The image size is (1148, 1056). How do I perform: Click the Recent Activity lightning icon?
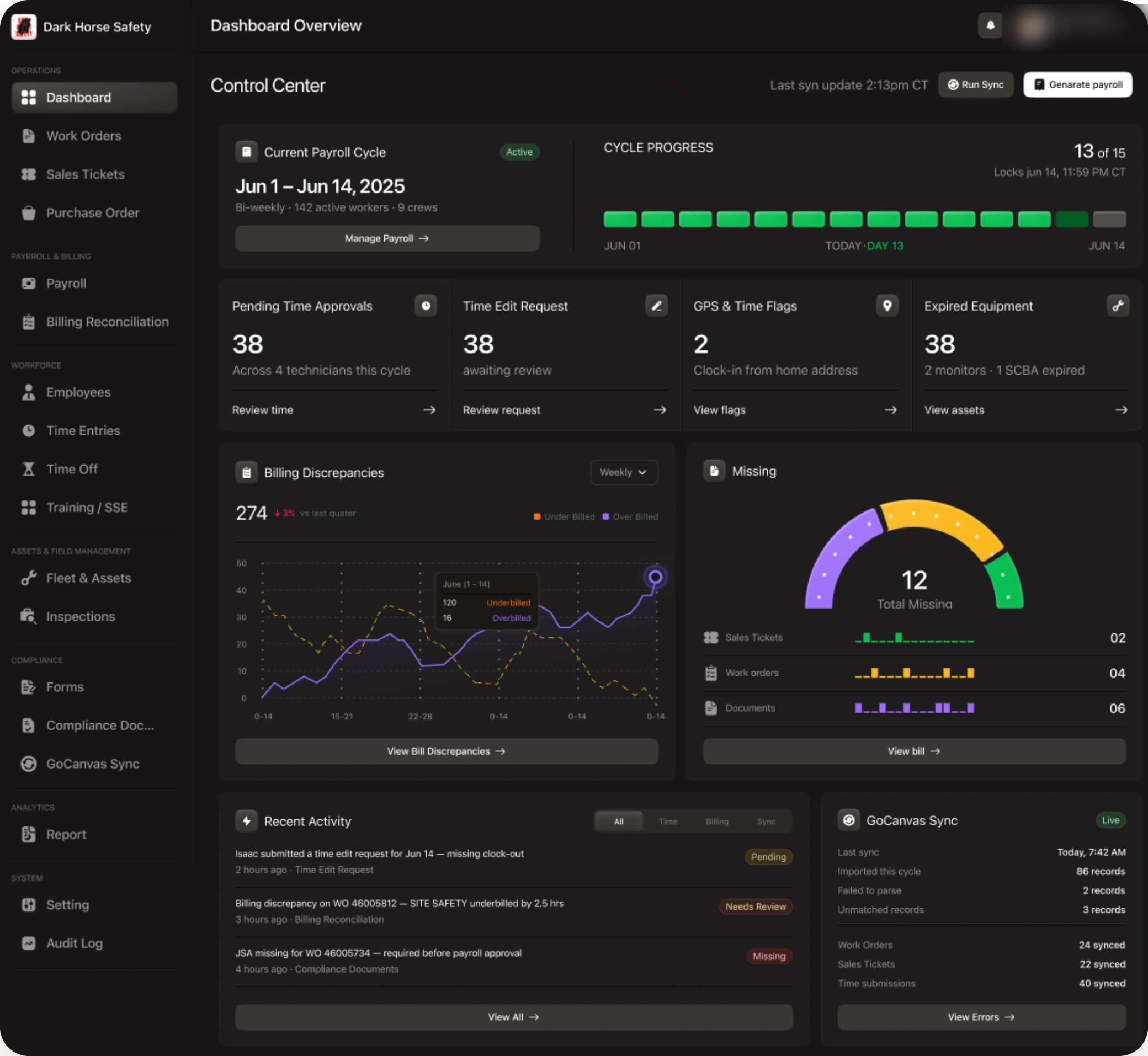tap(246, 821)
